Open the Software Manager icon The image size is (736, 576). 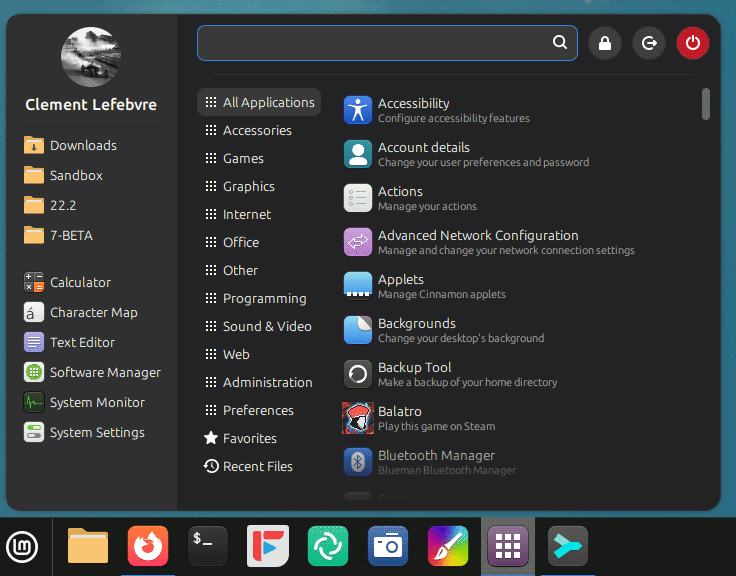(x=34, y=372)
